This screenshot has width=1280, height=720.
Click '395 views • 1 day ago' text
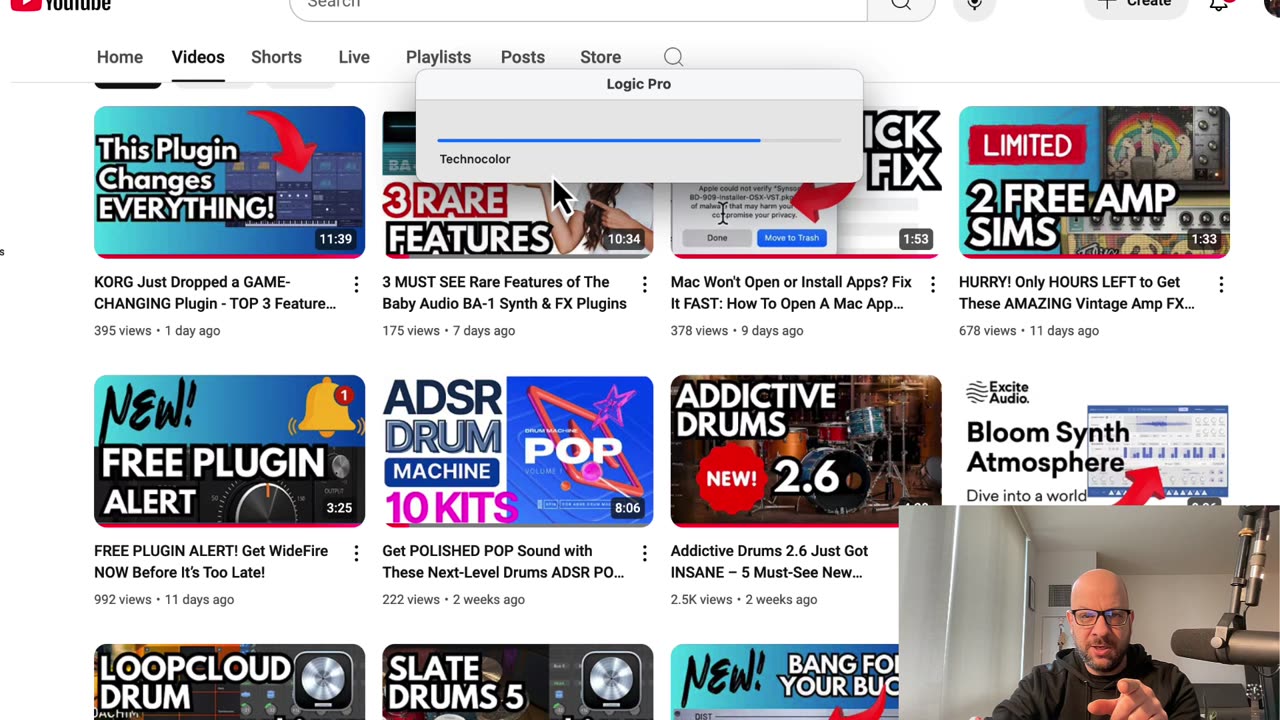[x=157, y=330]
